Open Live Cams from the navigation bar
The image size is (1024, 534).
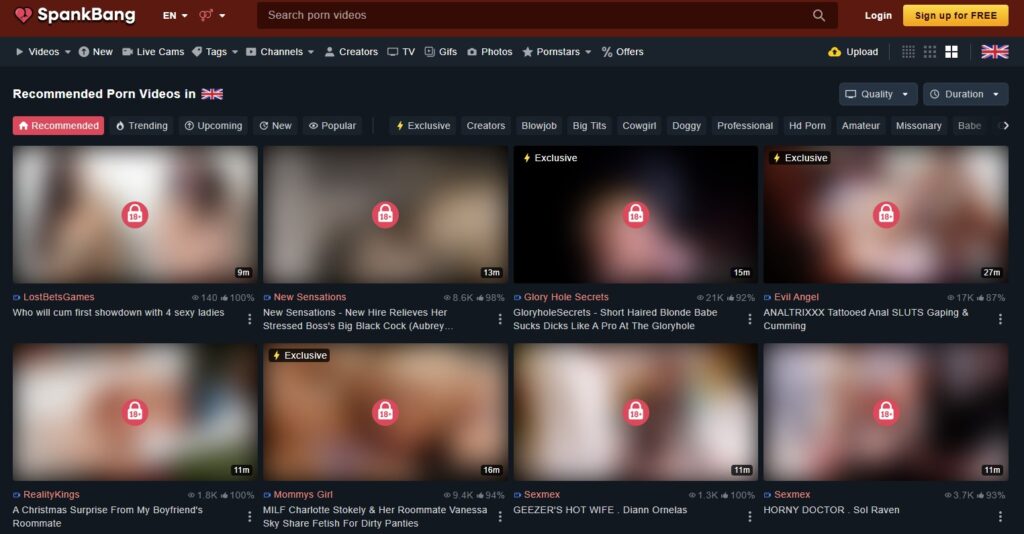pyautogui.click(x=153, y=52)
